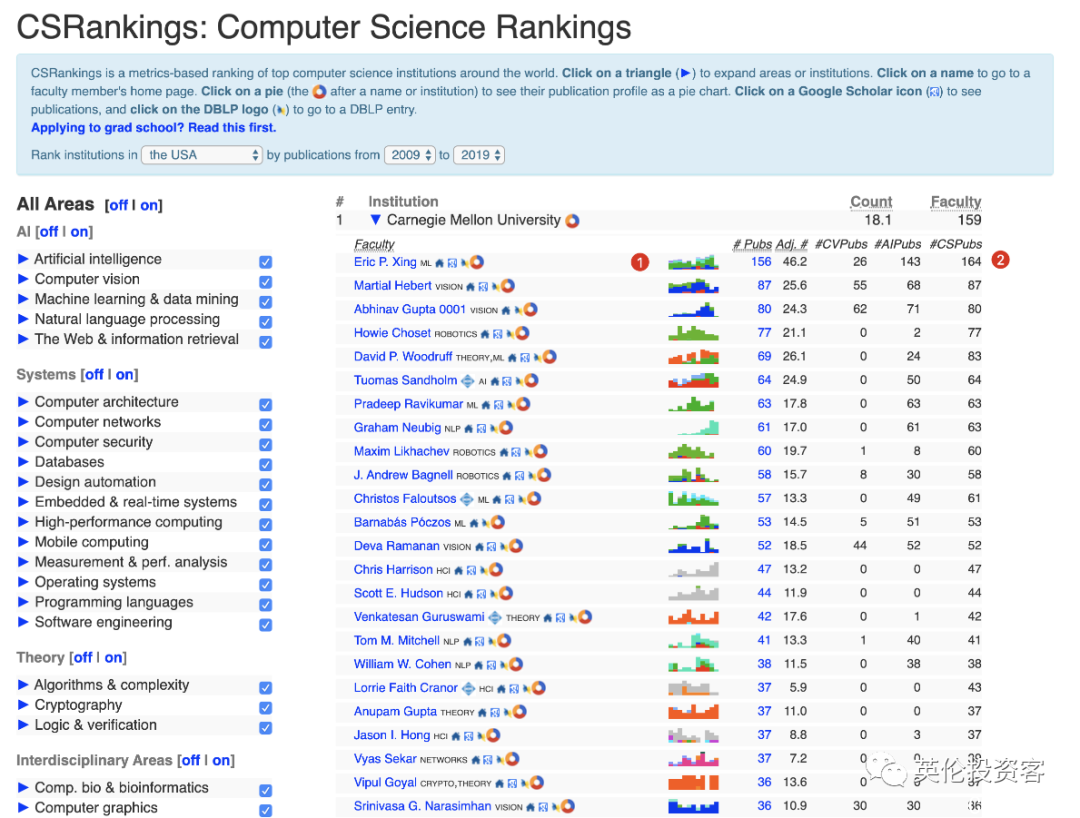1080x818 pixels.
Task: Open Martial Hebert's Google Scholar icon
Action: pyautogui.click(x=483, y=286)
